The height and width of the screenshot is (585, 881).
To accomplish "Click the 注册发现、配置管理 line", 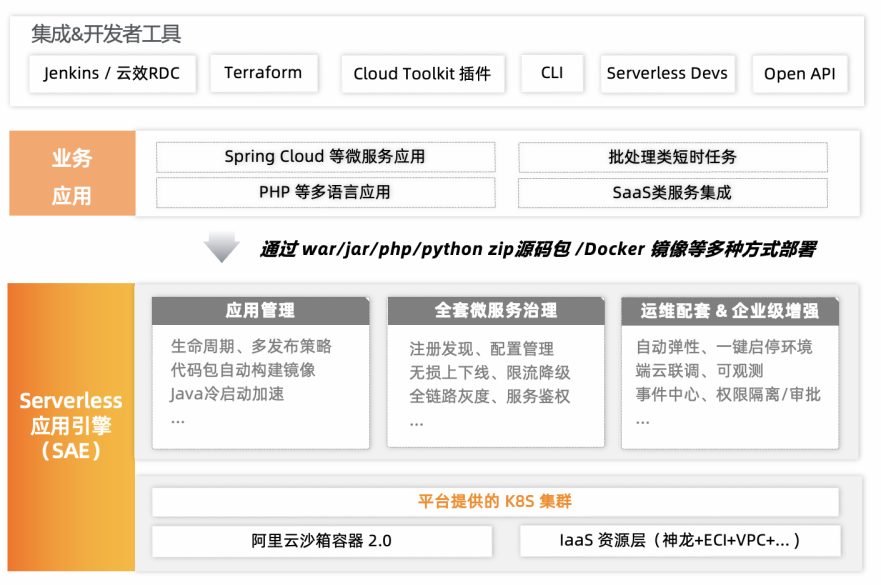I will 482,348.
